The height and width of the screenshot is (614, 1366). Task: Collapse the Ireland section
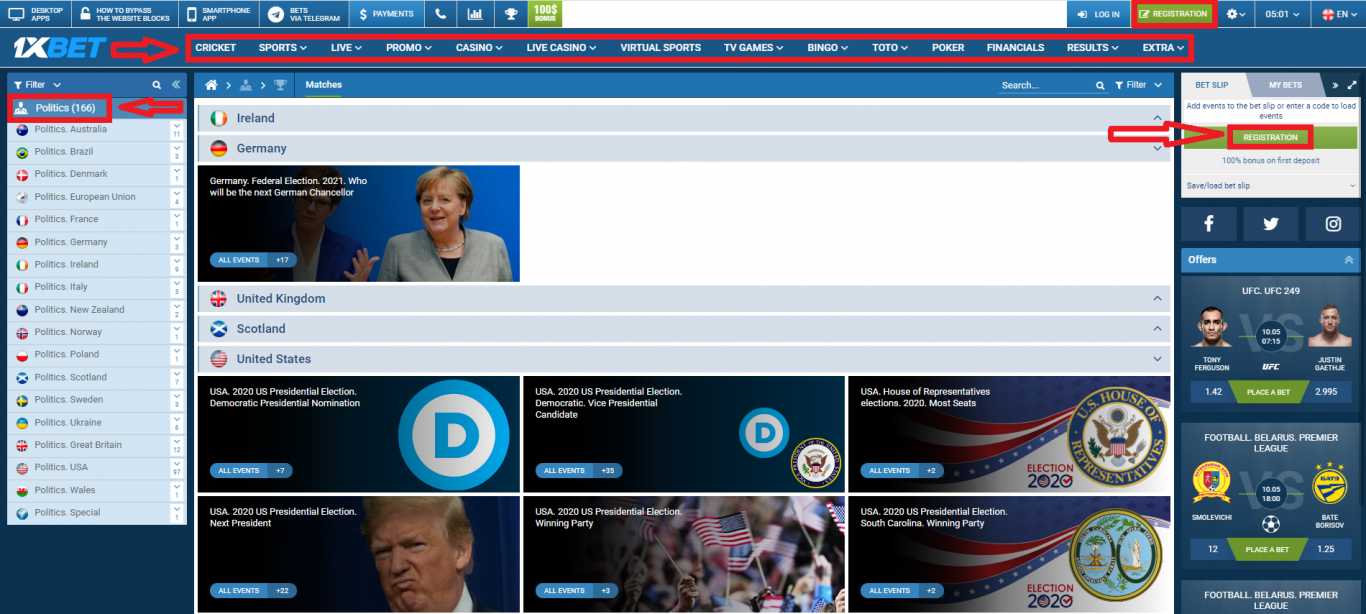(x=1158, y=118)
